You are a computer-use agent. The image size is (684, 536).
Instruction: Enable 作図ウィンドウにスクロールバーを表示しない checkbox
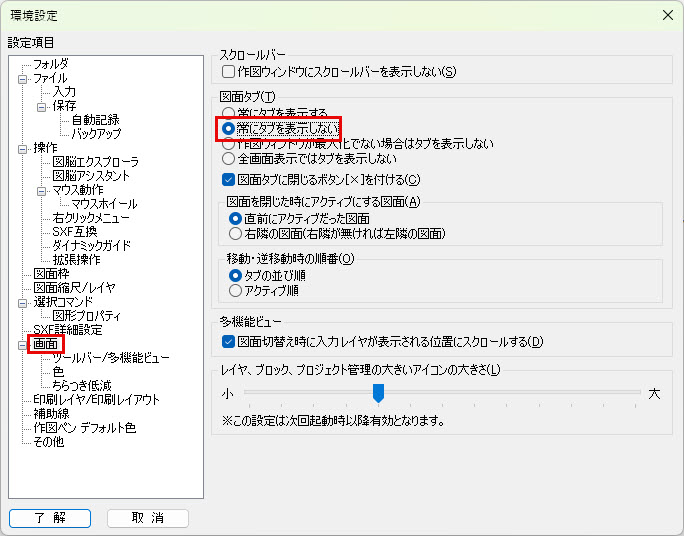pos(228,72)
